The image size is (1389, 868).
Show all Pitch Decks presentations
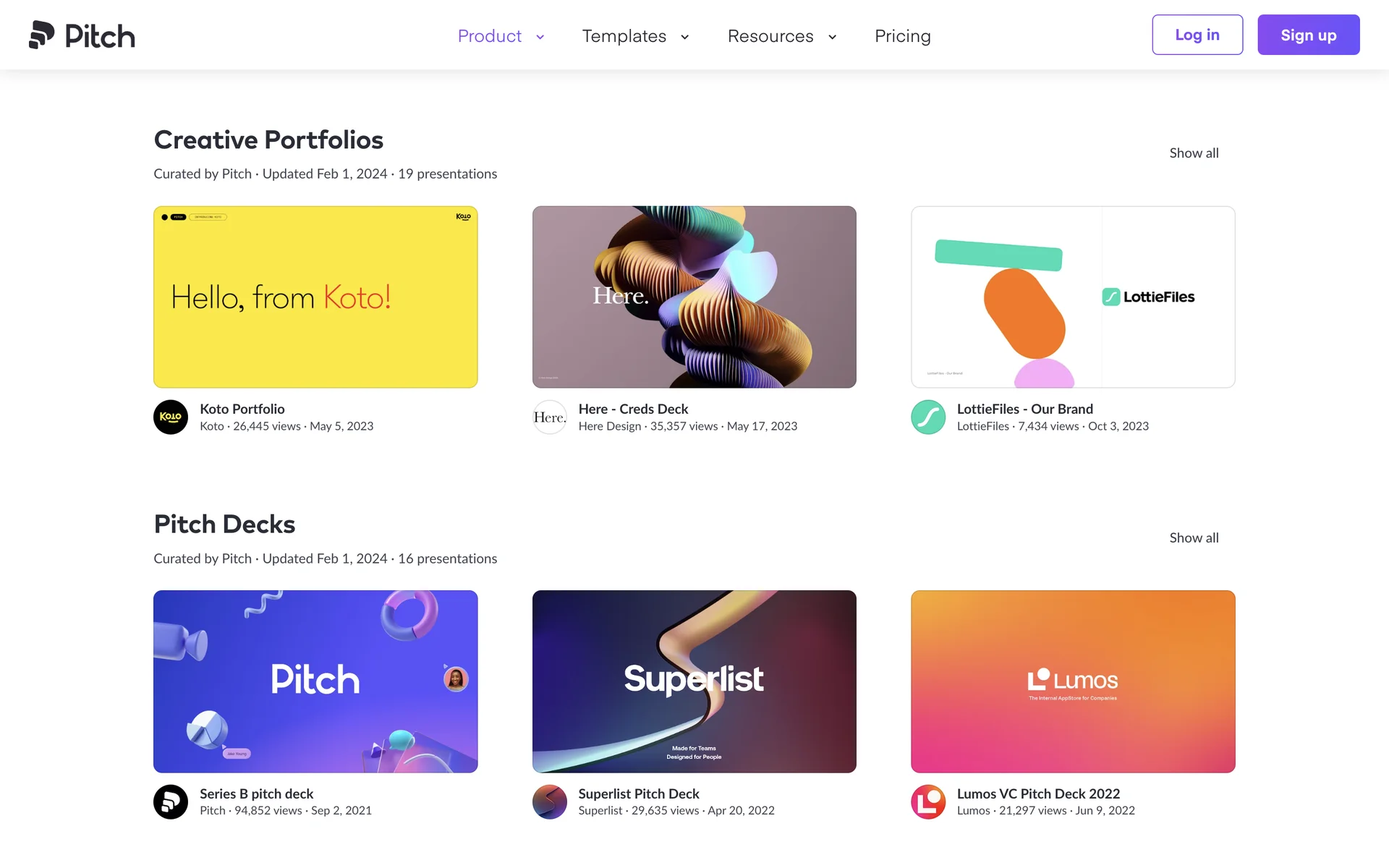pos(1194,537)
